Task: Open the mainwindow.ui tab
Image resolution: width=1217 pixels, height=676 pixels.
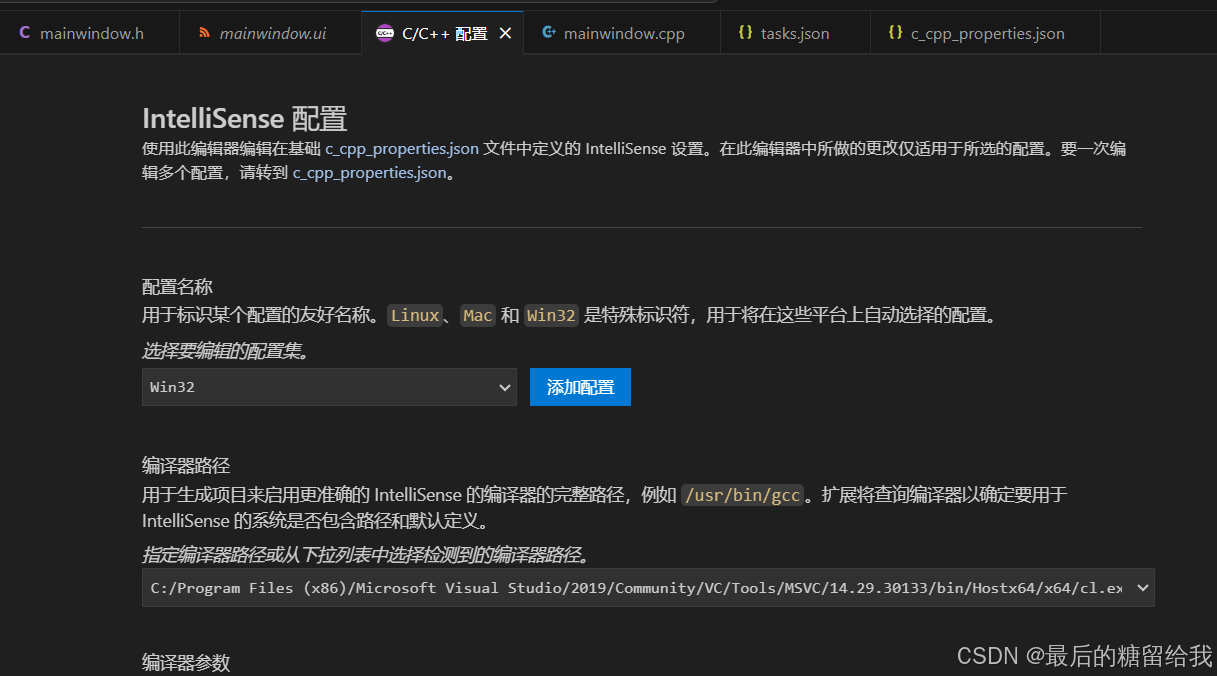Action: 270,33
